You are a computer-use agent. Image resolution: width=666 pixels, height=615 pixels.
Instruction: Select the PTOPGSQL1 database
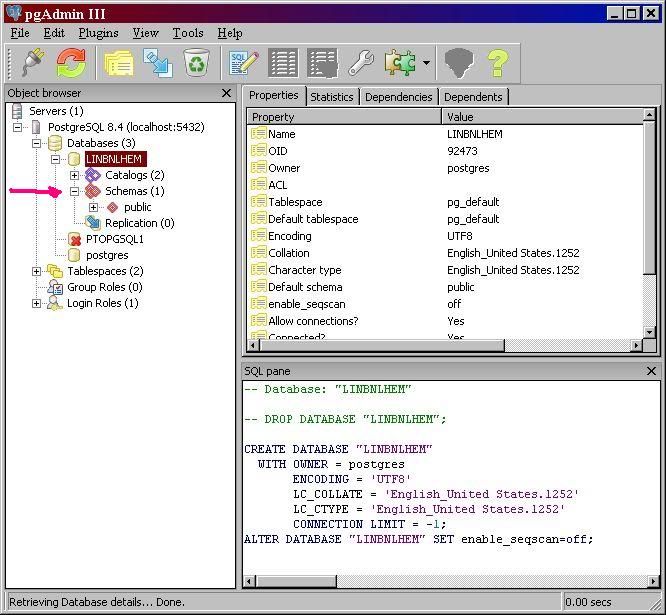115,239
